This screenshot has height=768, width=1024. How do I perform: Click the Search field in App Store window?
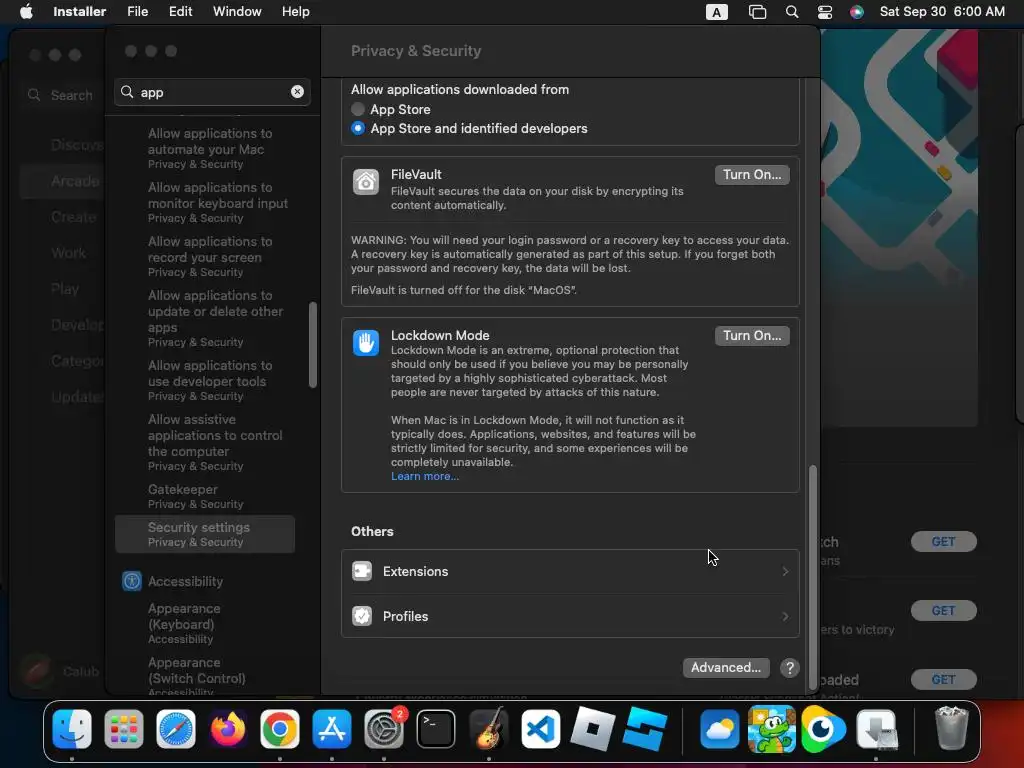tap(62, 95)
